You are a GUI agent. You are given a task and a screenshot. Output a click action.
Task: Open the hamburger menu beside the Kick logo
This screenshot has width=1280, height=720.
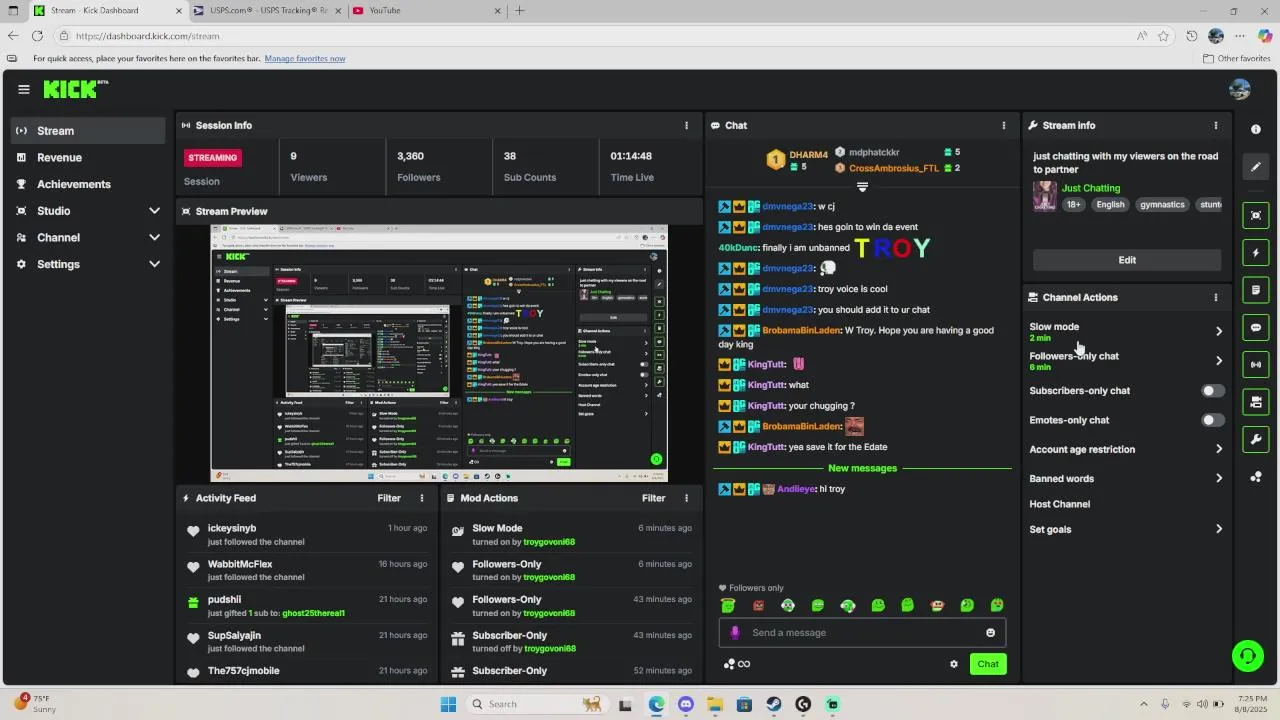pyautogui.click(x=24, y=89)
